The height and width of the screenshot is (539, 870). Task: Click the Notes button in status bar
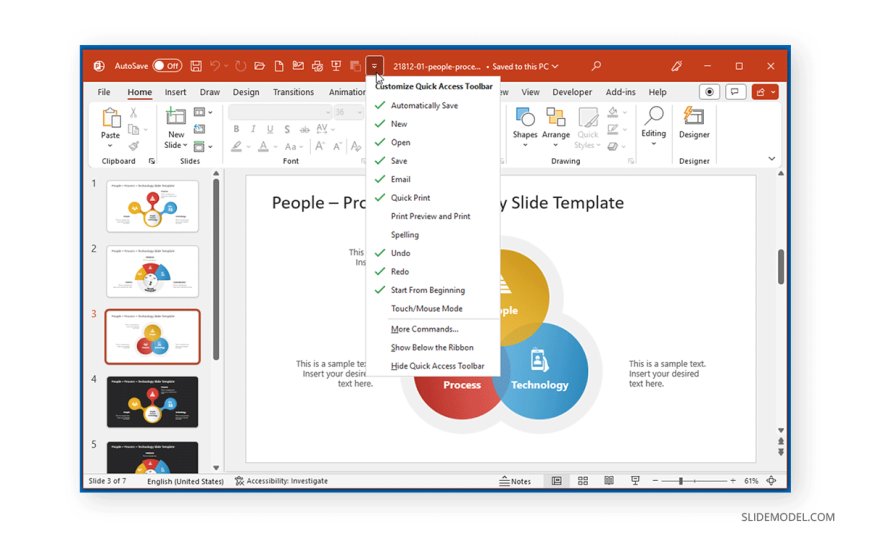pyautogui.click(x=515, y=481)
